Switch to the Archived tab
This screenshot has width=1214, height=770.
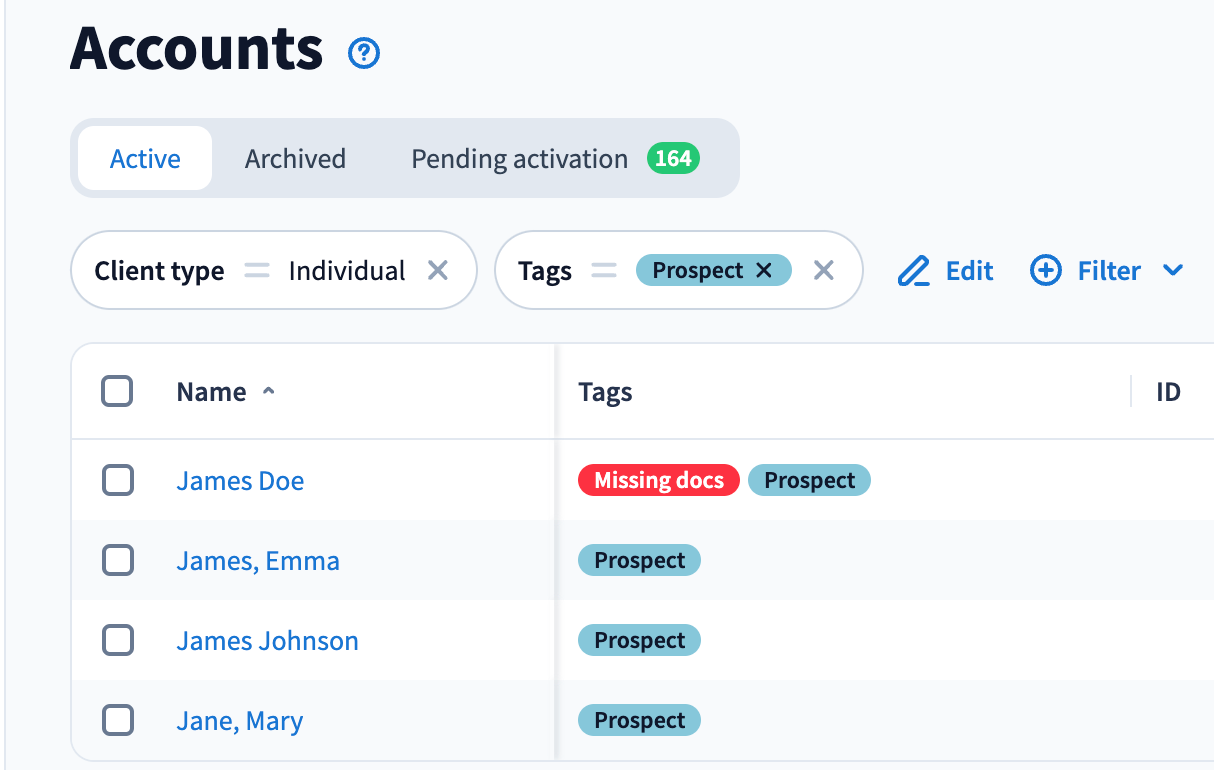[295, 159]
